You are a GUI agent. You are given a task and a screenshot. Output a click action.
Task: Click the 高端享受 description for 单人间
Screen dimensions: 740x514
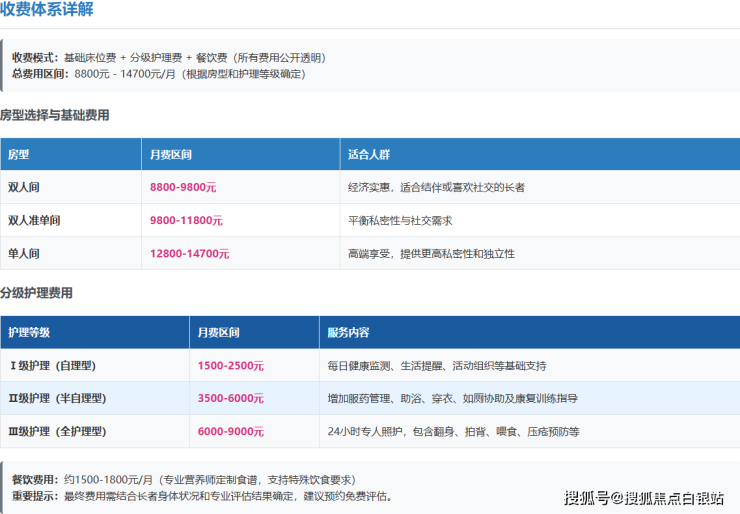(x=431, y=254)
